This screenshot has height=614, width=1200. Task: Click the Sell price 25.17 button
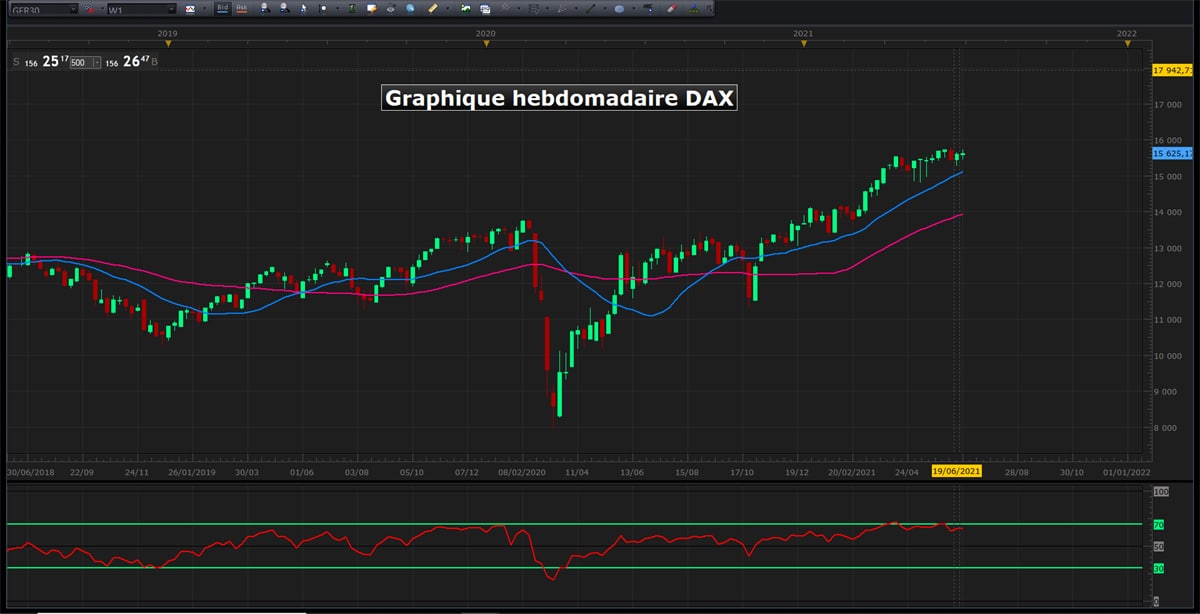click(45, 61)
